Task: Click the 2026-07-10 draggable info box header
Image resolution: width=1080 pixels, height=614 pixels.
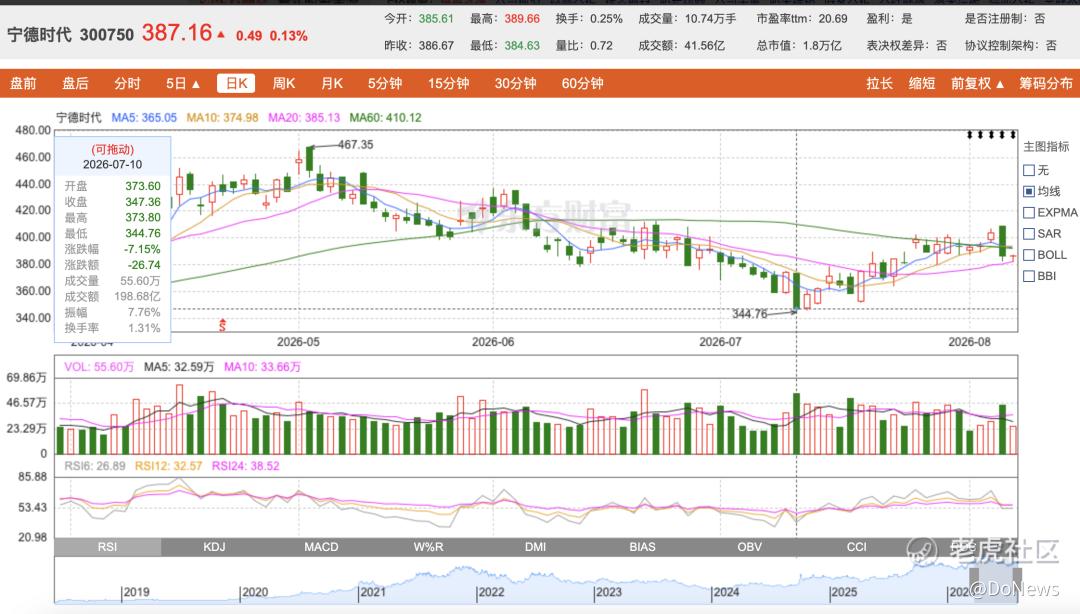Action: 112,157
